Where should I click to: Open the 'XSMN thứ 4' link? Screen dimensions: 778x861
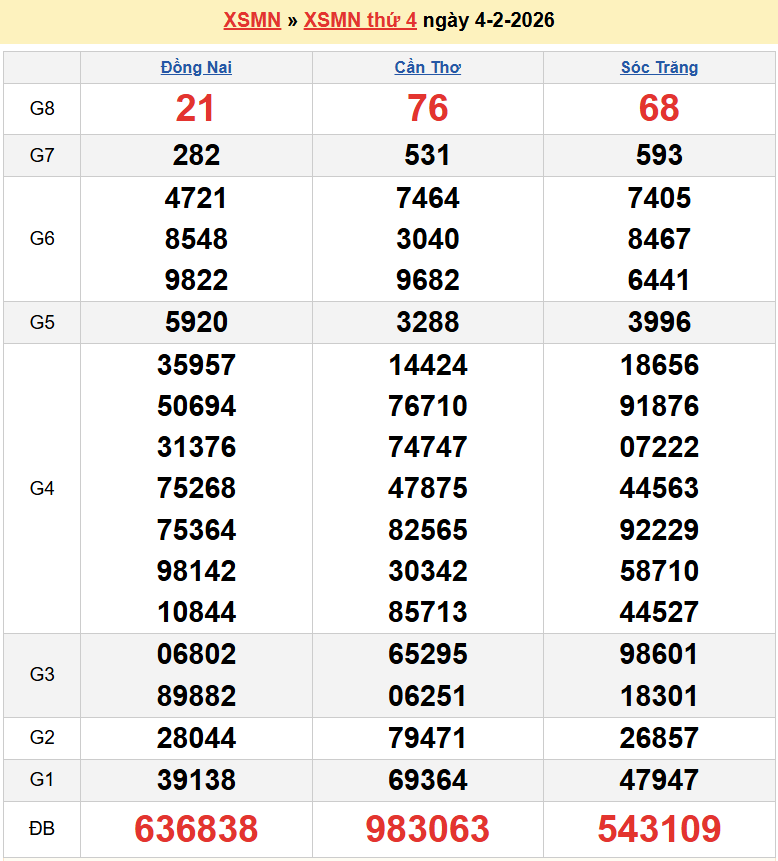point(360,21)
